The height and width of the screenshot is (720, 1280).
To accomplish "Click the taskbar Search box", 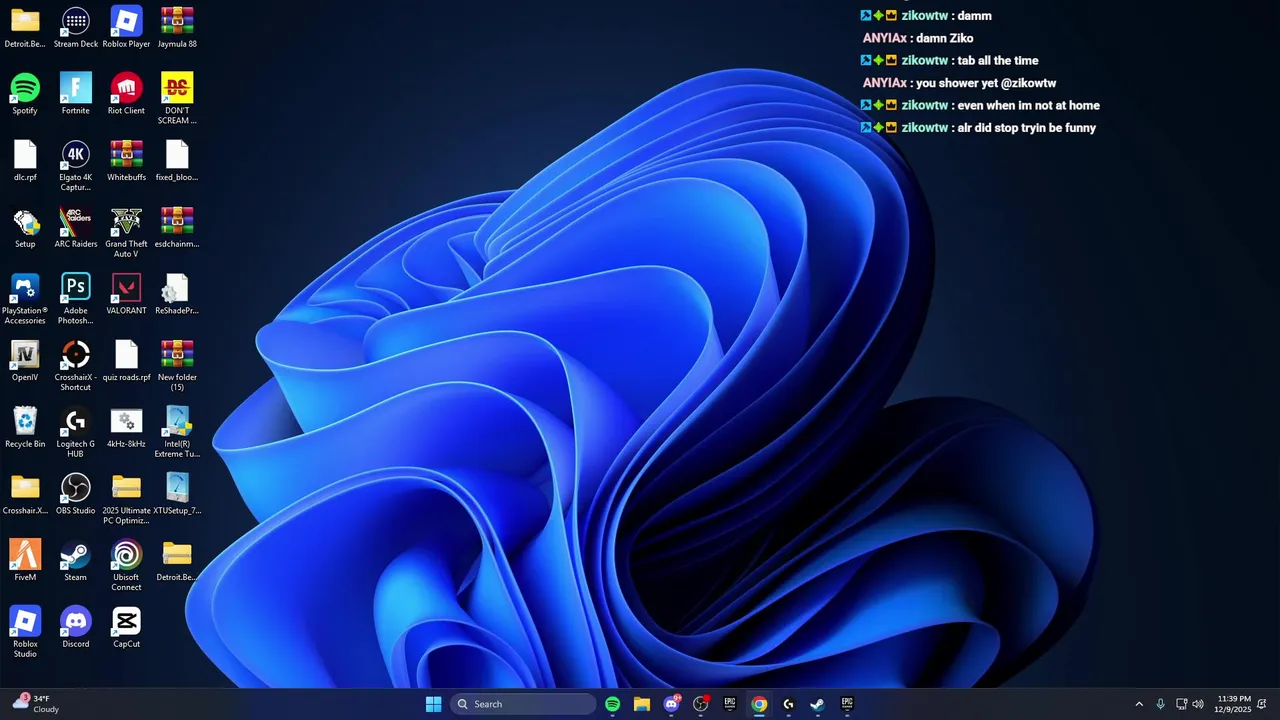I will click(523, 704).
